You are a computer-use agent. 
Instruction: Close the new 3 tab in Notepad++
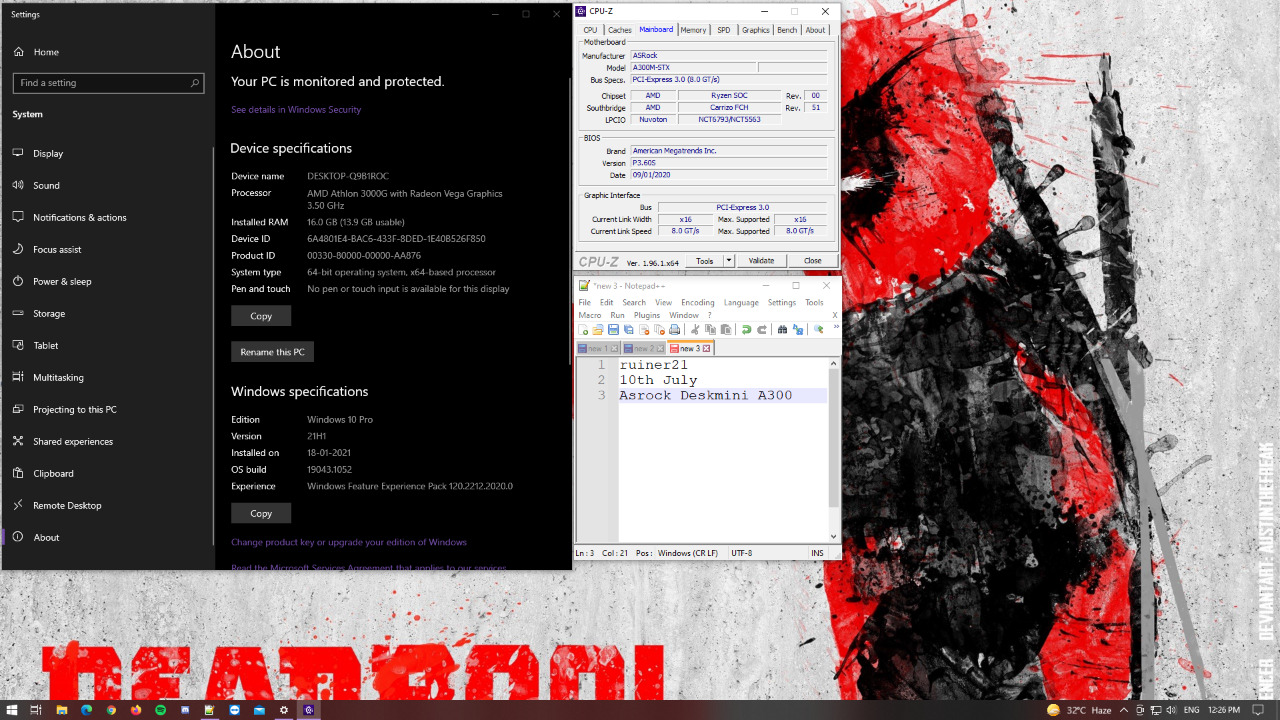click(x=706, y=349)
